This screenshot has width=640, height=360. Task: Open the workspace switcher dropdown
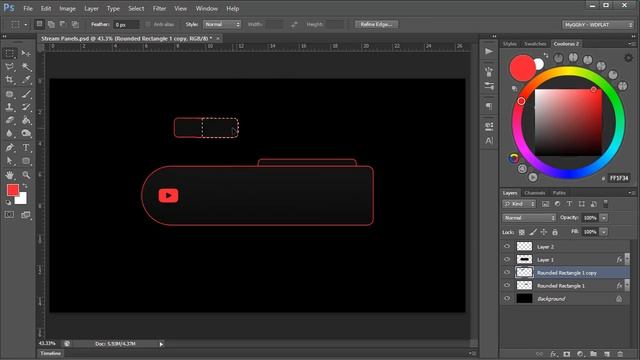[598, 25]
